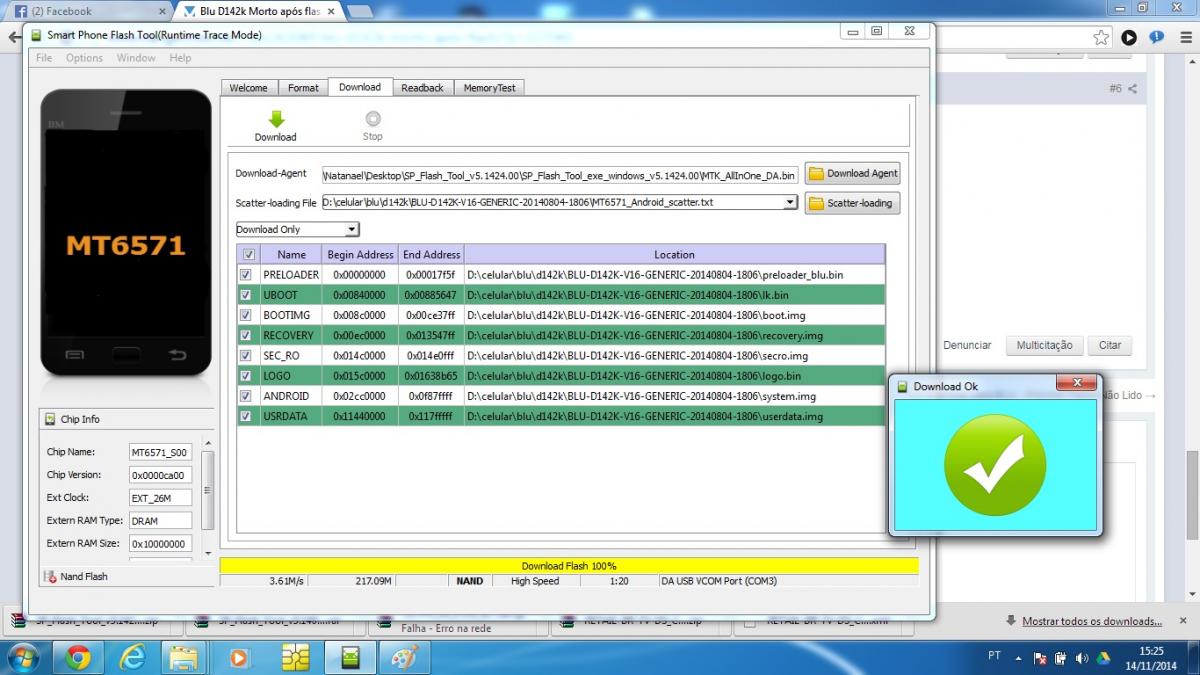
Task: Click the Download Agent button
Action: pos(853,173)
